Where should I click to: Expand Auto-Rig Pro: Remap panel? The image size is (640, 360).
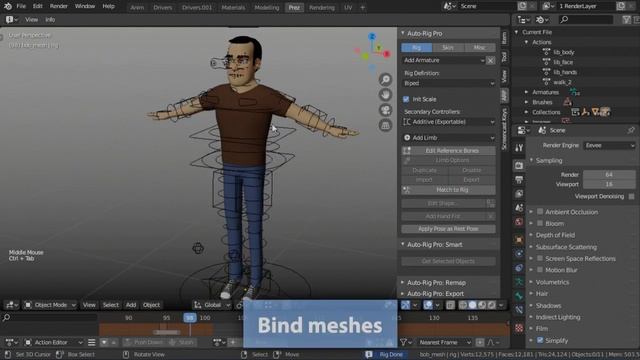[x=436, y=282]
